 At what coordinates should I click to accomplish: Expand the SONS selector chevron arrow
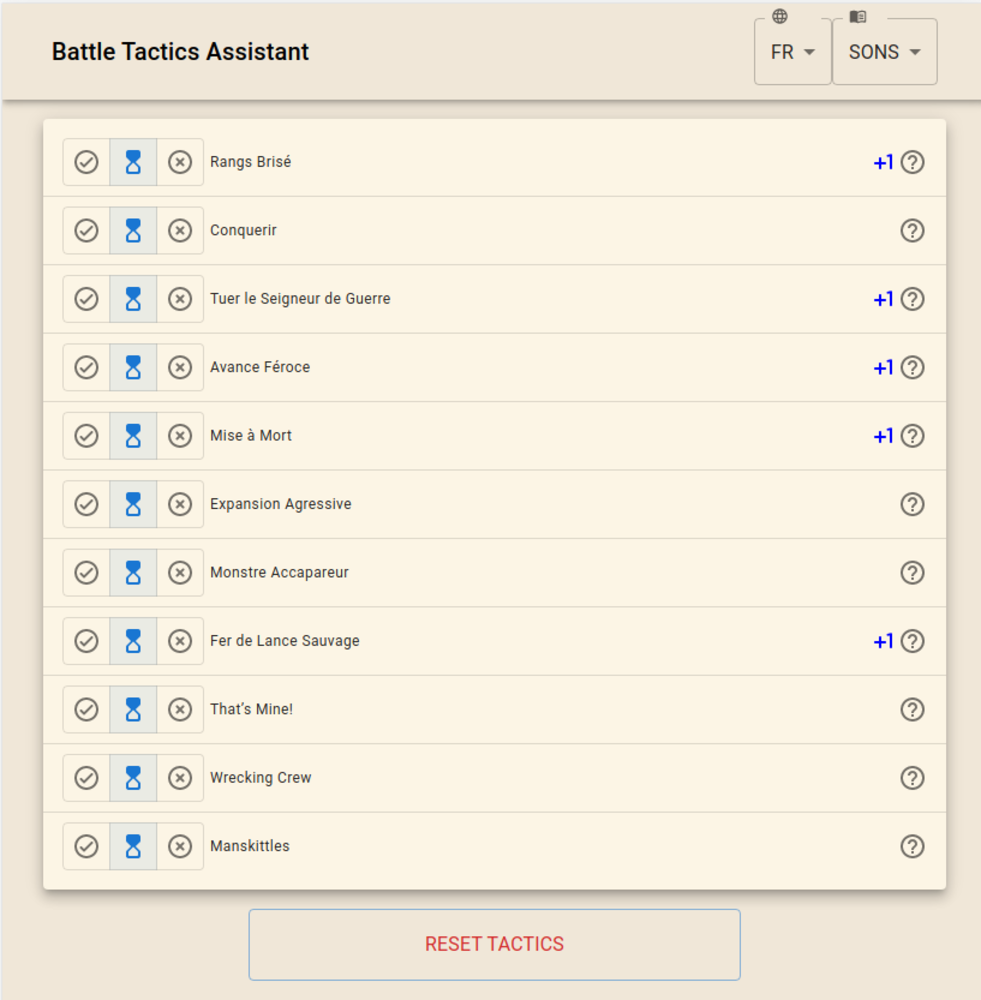[x=915, y=53]
